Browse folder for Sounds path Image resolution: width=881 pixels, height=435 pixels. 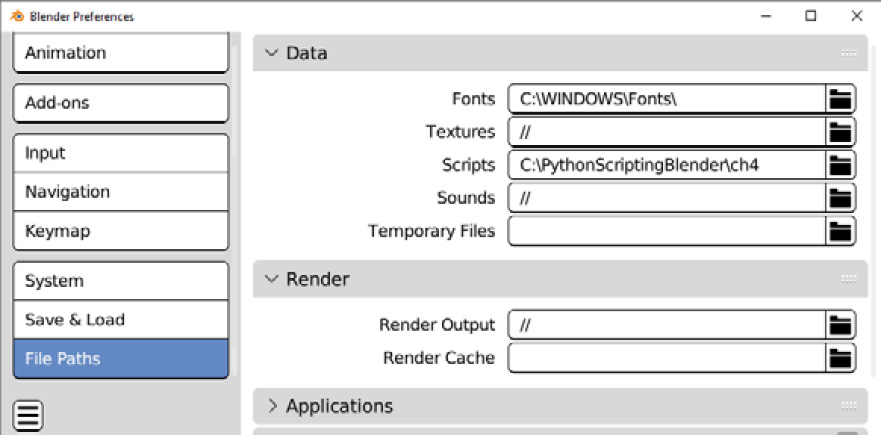[x=841, y=198]
